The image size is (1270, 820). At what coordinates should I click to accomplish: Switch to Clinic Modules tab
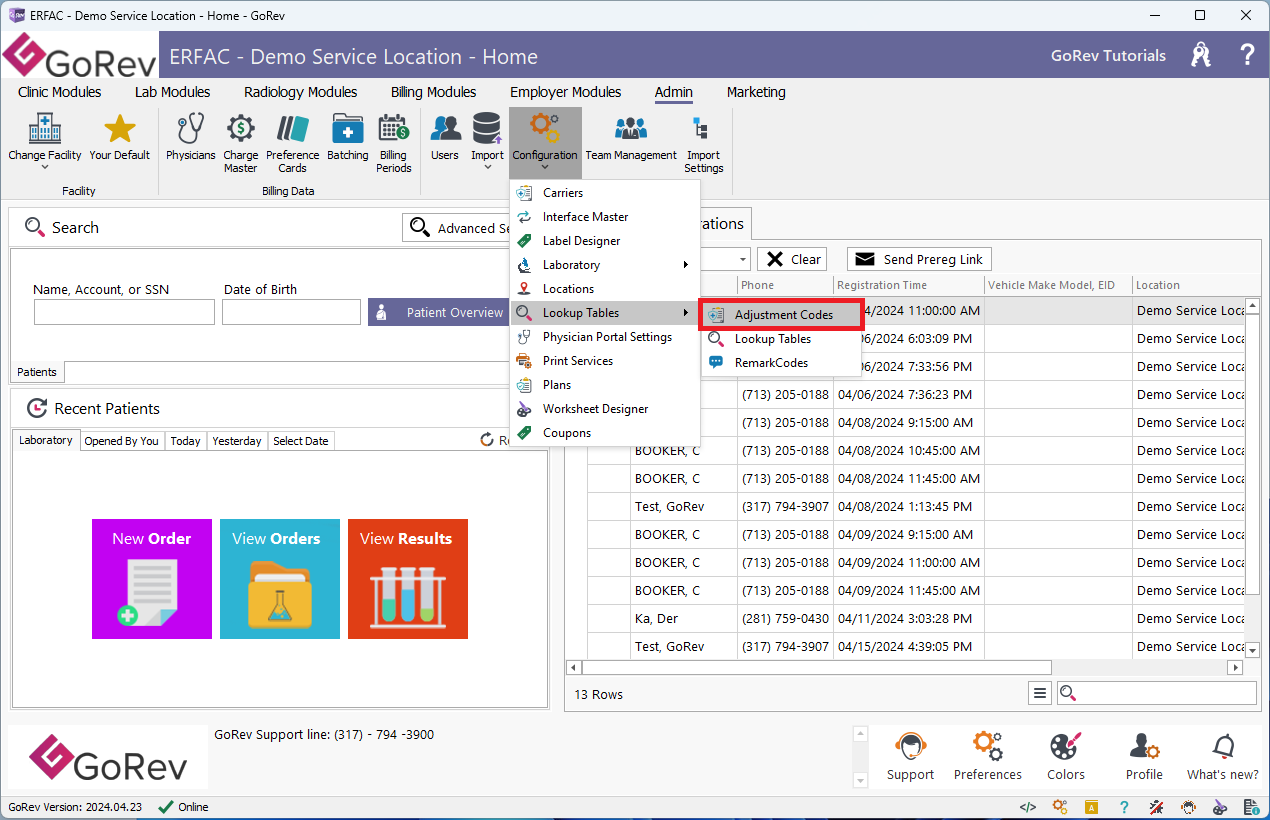click(x=60, y=92)
